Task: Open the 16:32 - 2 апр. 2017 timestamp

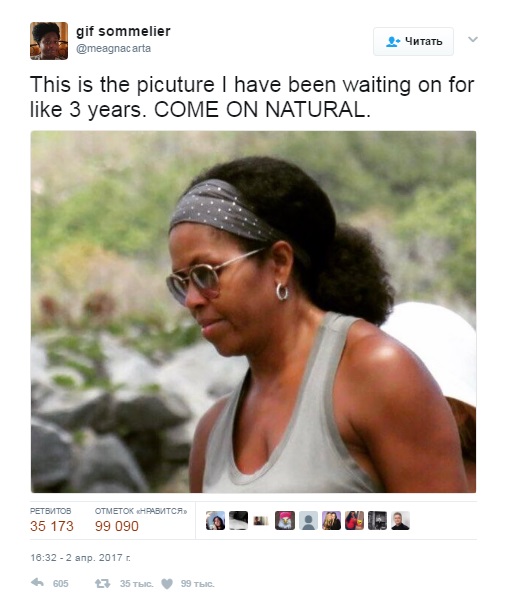Action: point(80,558)
